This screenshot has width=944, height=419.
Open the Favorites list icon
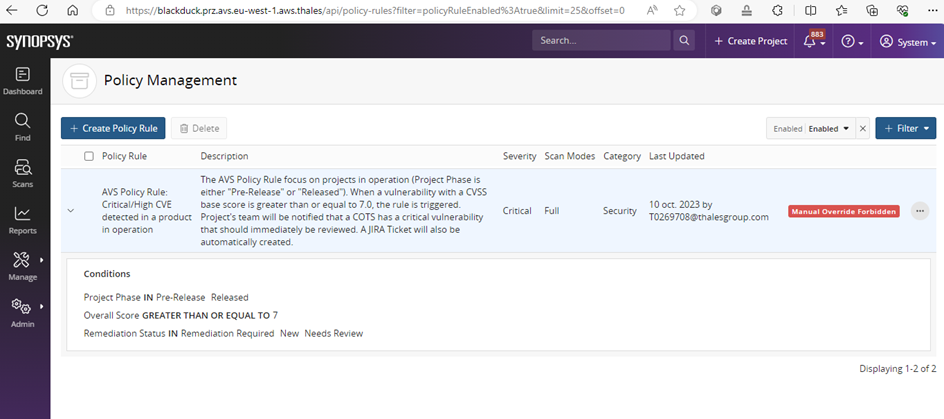click(842, 10)
